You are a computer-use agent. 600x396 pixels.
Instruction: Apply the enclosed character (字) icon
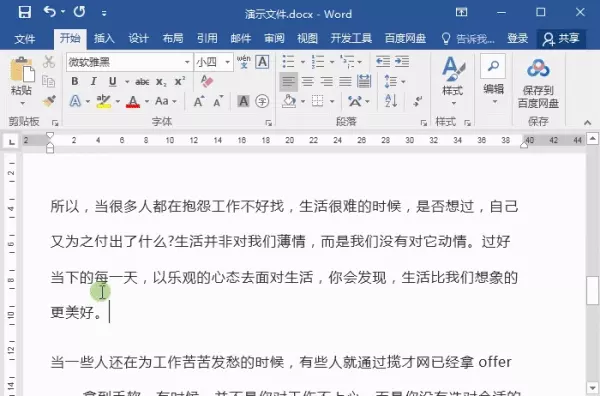(262, 101)
